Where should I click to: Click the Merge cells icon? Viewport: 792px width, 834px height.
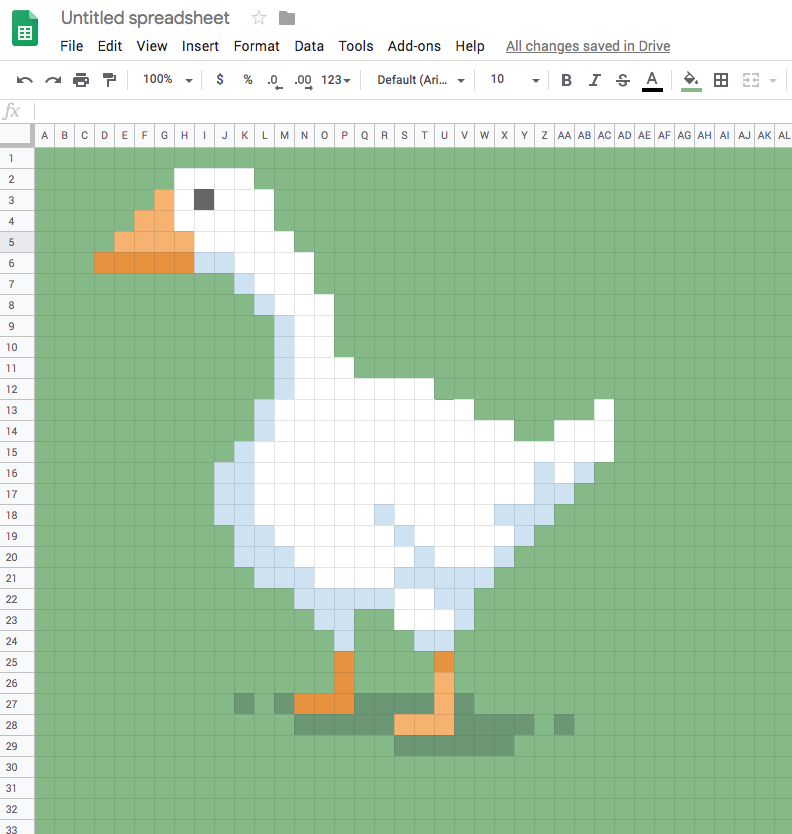pos(751,80)
